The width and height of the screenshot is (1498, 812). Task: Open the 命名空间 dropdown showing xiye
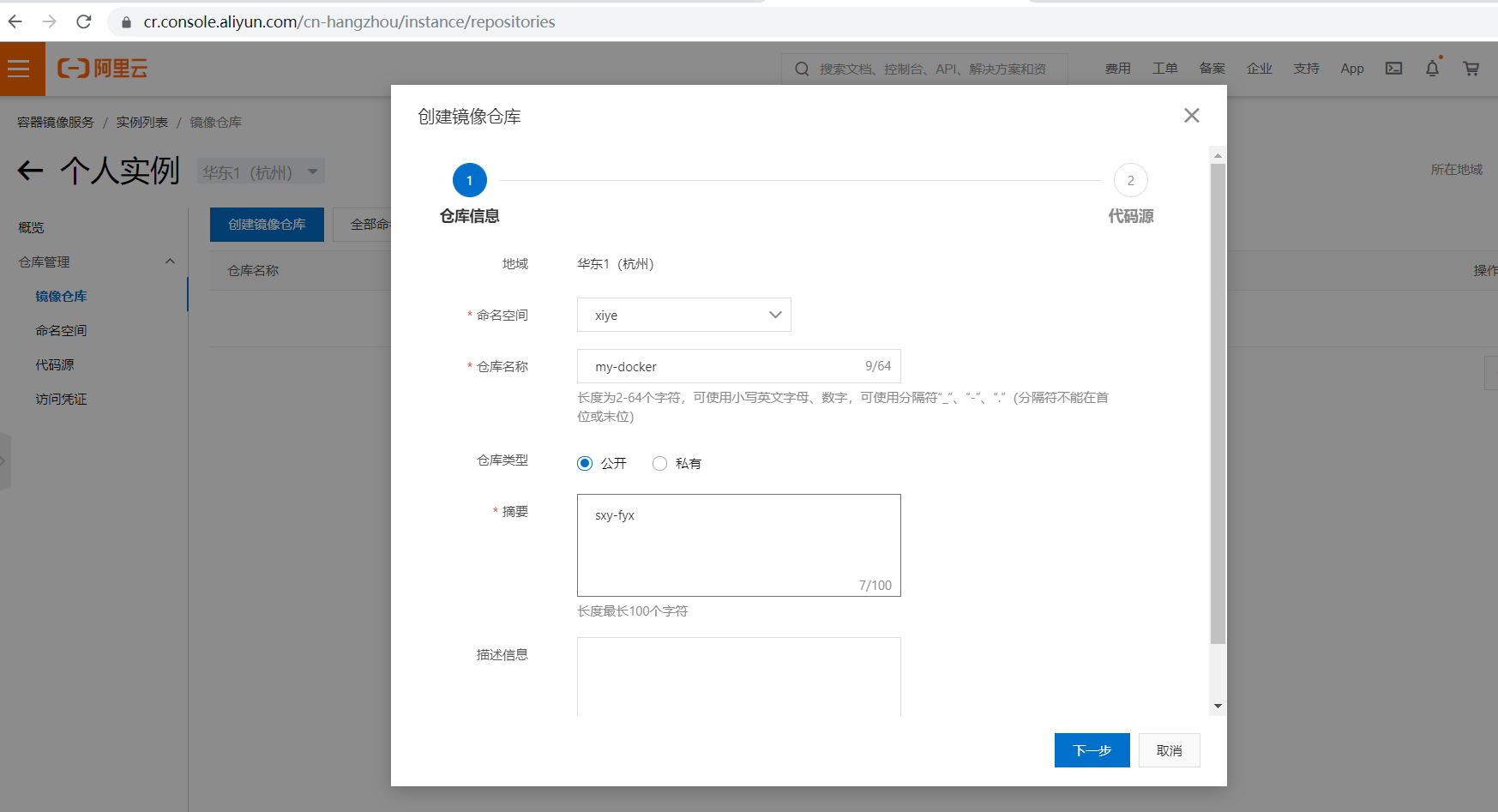coord(683,316)
